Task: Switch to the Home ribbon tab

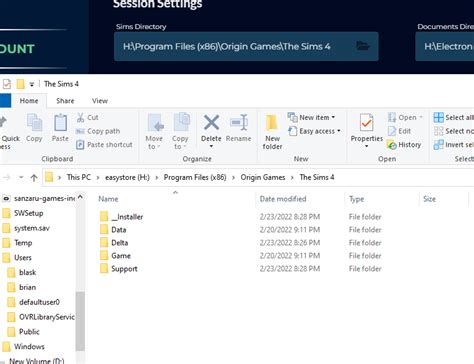Action: (x=29, y=101)
